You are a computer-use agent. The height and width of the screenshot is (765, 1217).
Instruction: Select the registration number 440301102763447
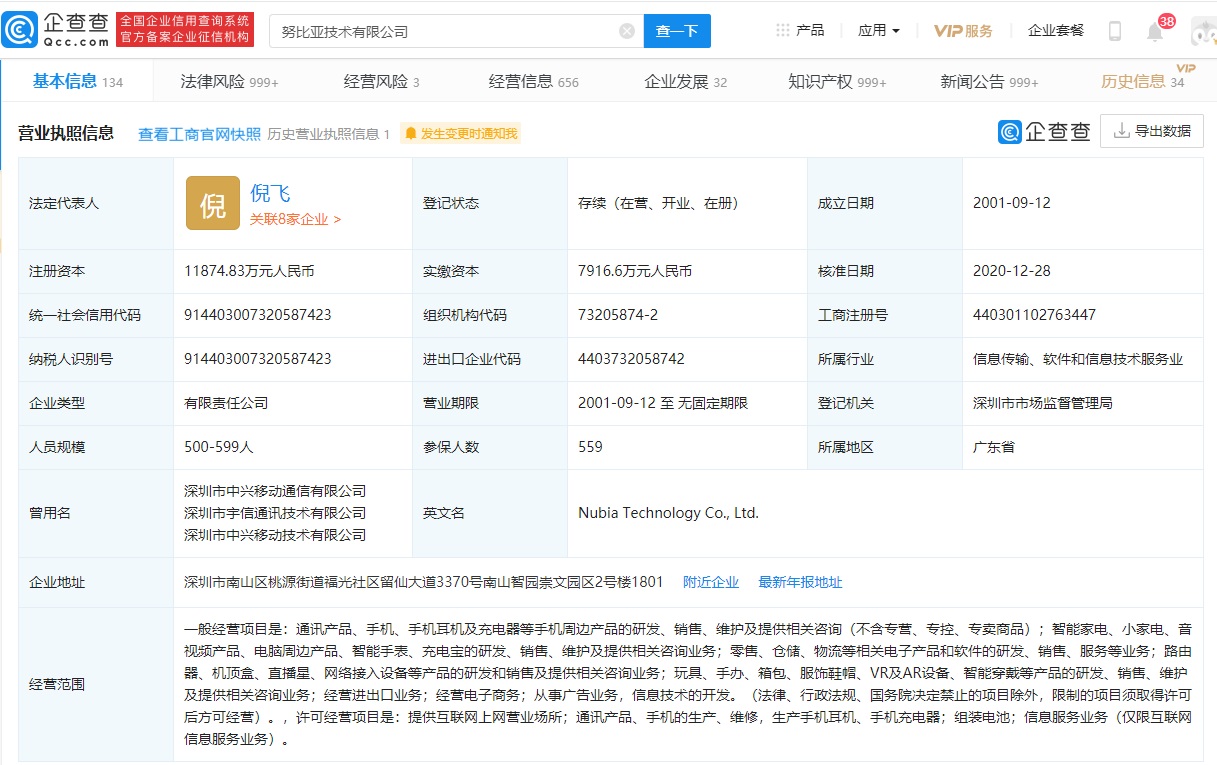tap(1034, 315)
